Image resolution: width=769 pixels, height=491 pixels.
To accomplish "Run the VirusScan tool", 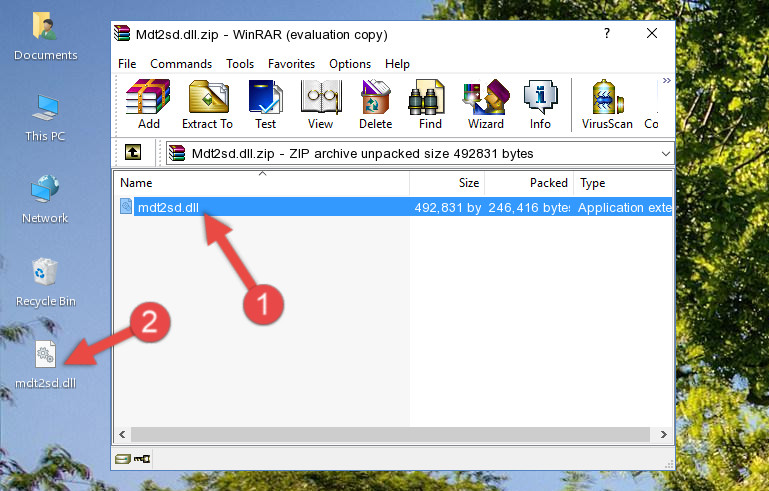I will coord(607,104).
